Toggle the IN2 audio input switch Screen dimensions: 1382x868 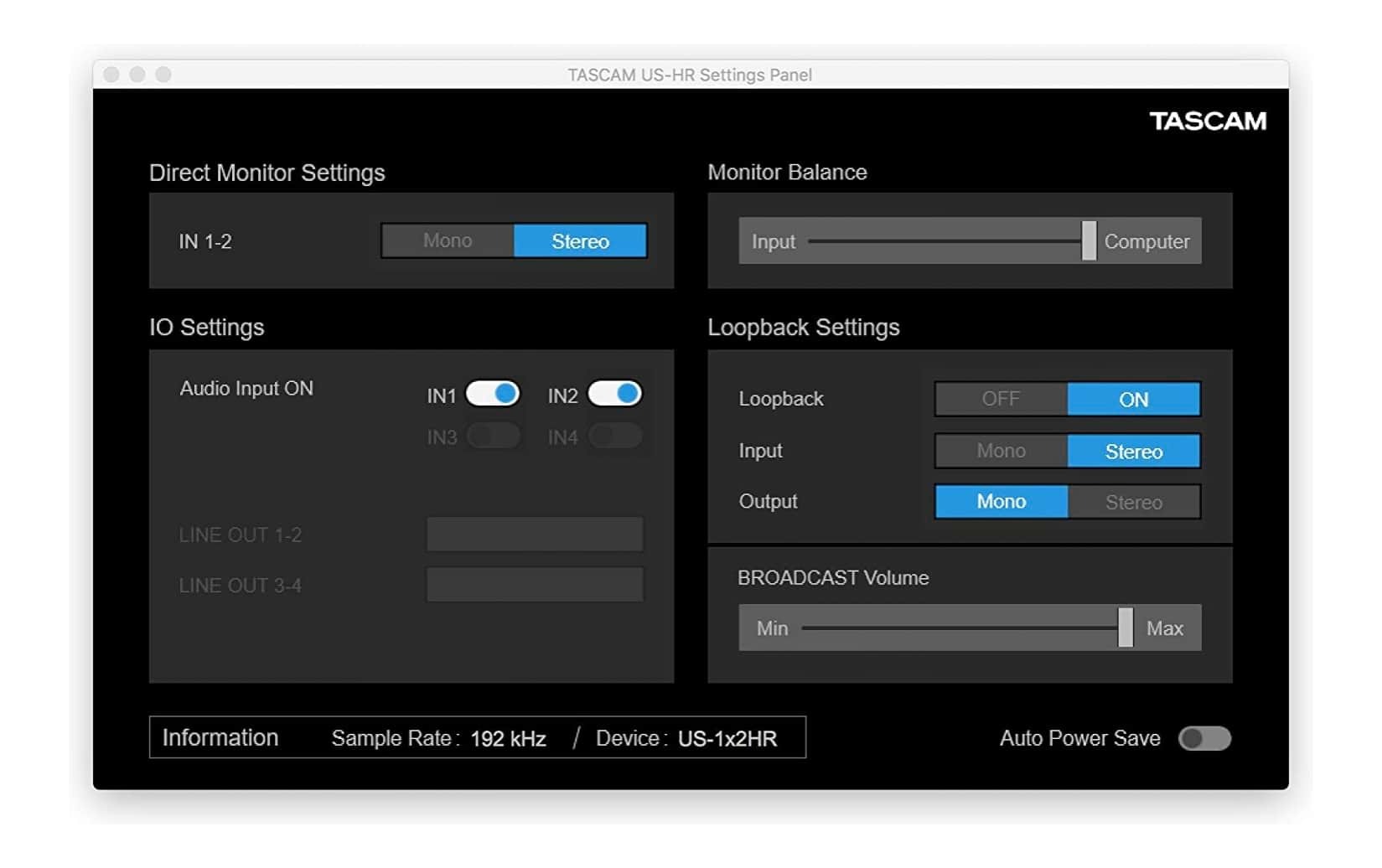click(x=615, y=394)
